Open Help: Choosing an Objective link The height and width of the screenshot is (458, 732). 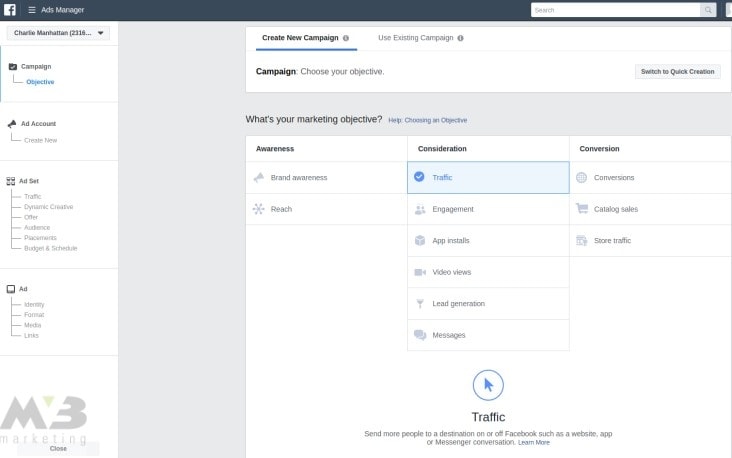[x=428, y=120]
